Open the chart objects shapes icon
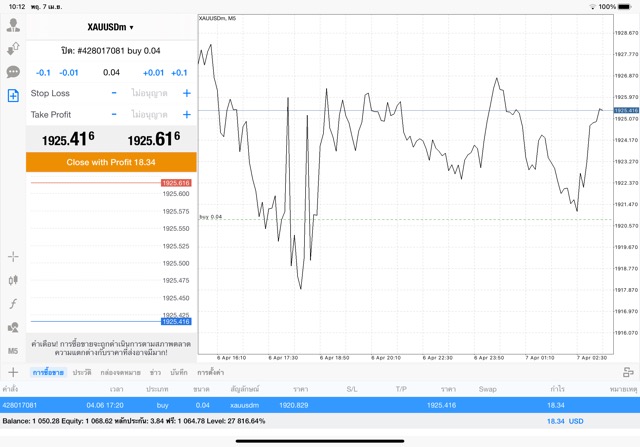The image size is (640, 447). coord(13,327)
